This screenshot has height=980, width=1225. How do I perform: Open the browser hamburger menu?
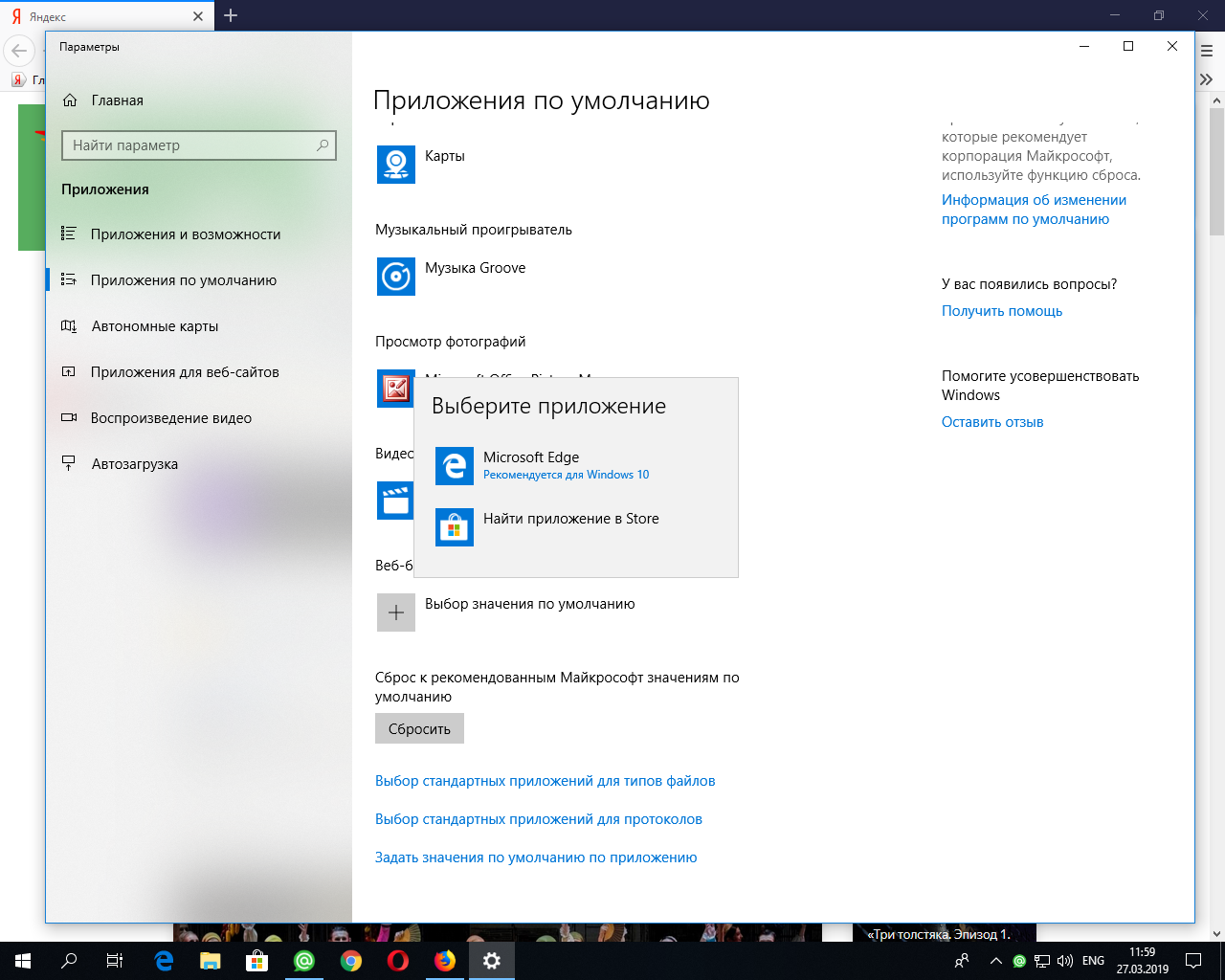pyautogui.click(x=1208, y=51)
